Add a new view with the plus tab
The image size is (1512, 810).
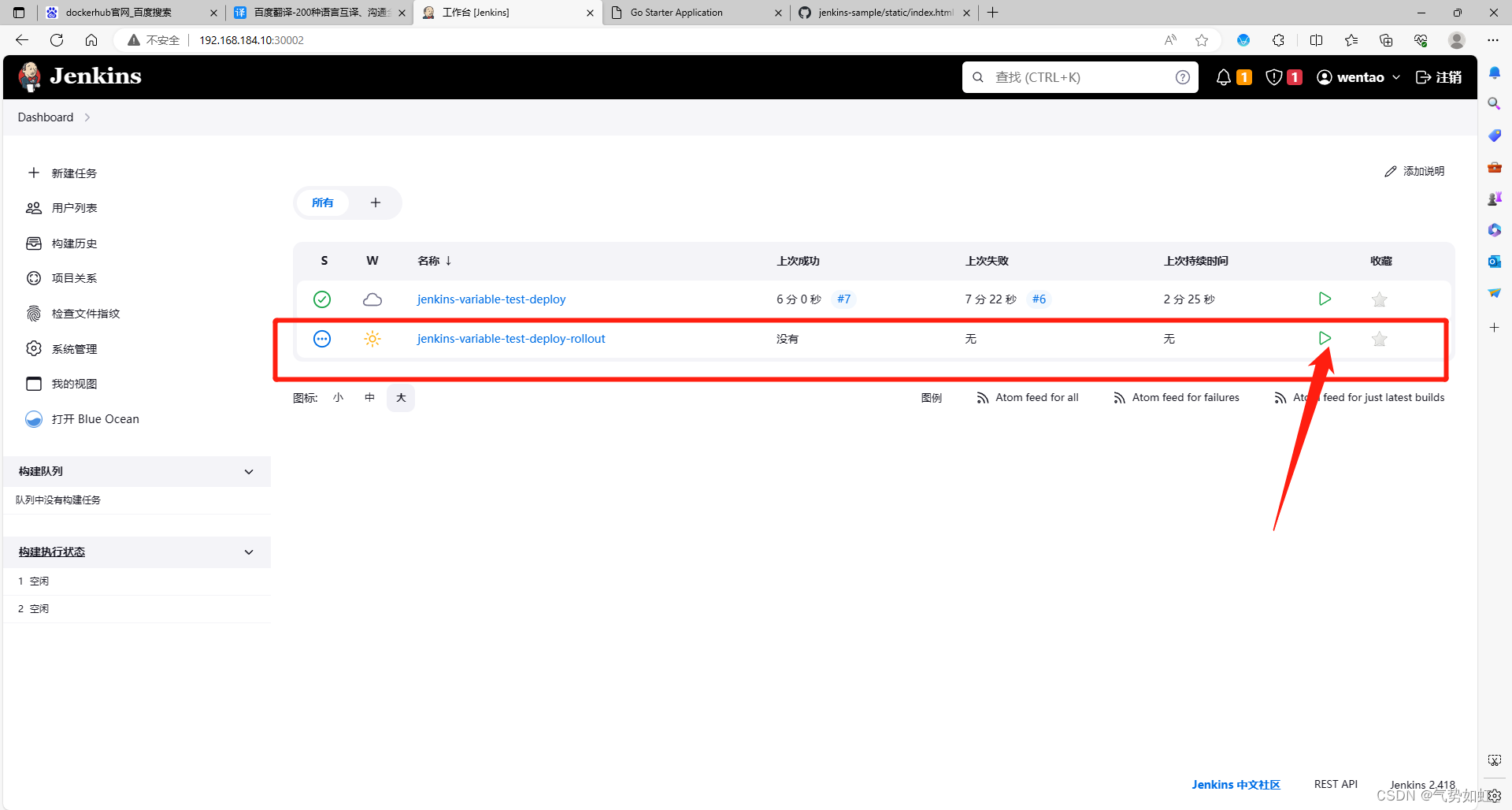[376, 202]
